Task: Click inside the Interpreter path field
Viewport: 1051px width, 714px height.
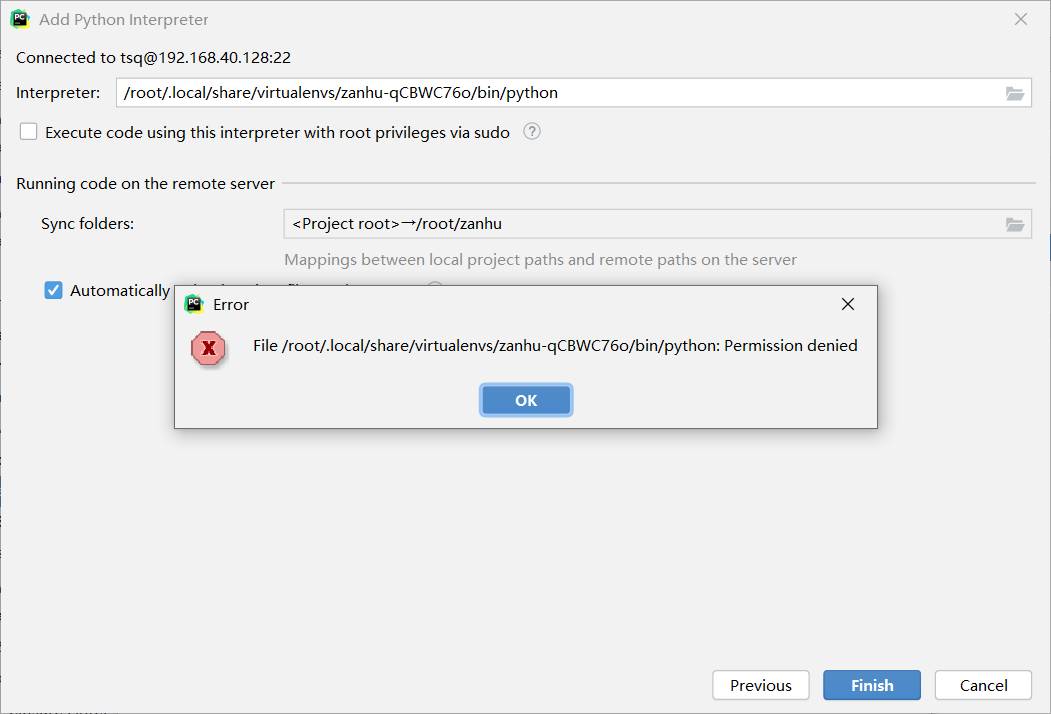Action: coord(560,93)
